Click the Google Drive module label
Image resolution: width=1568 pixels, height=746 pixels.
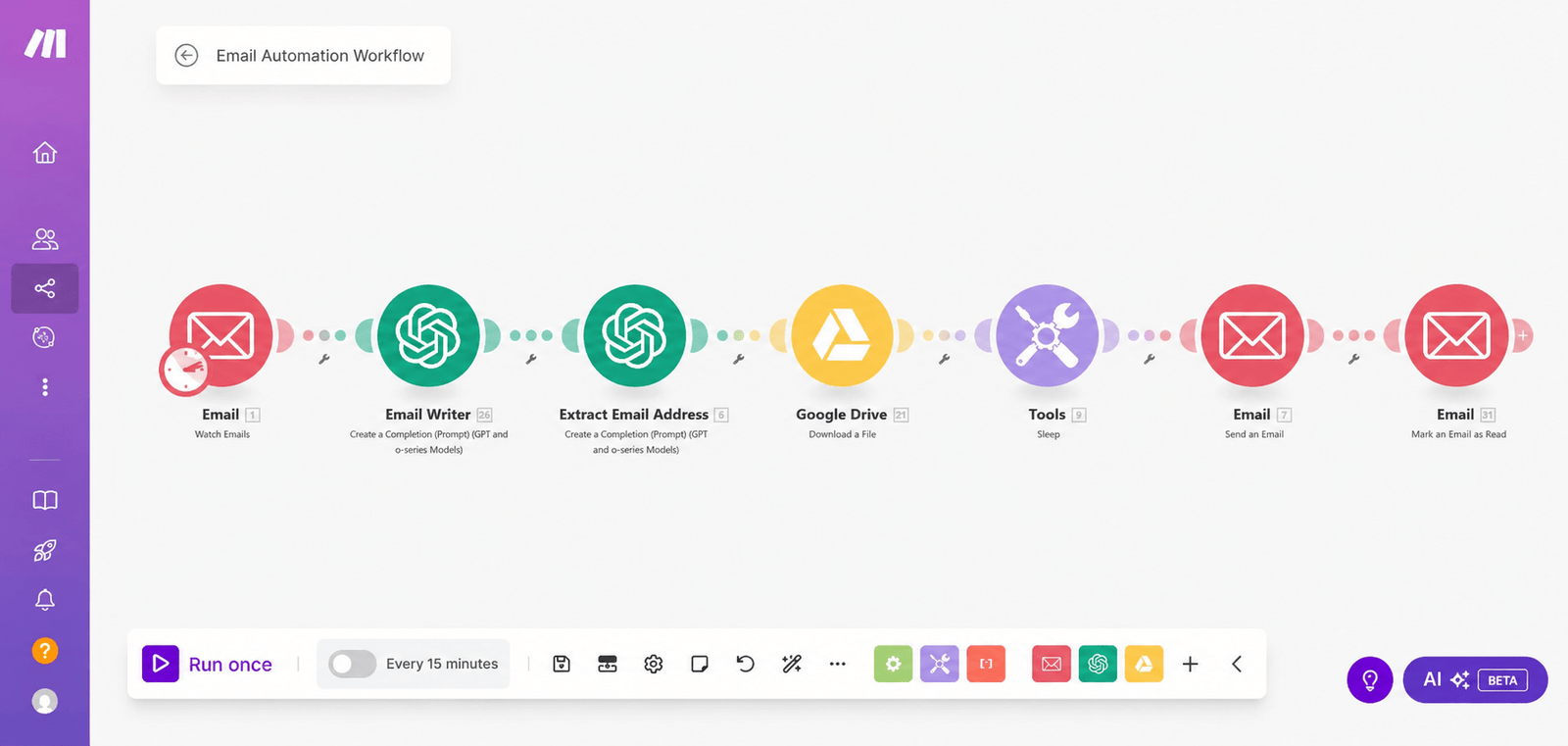(x=842, y=415)
